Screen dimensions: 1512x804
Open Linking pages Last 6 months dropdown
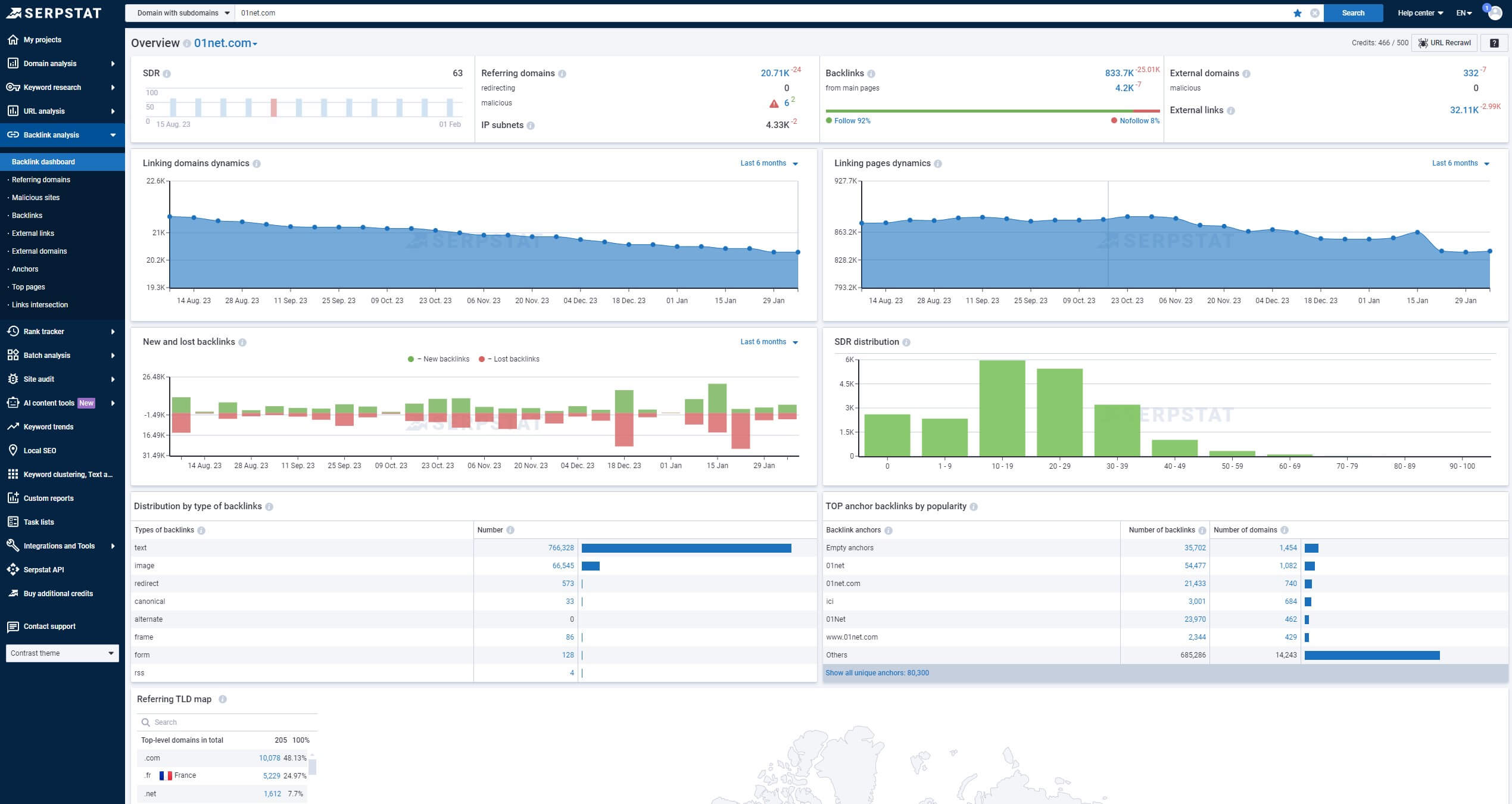click(1460, 163)
